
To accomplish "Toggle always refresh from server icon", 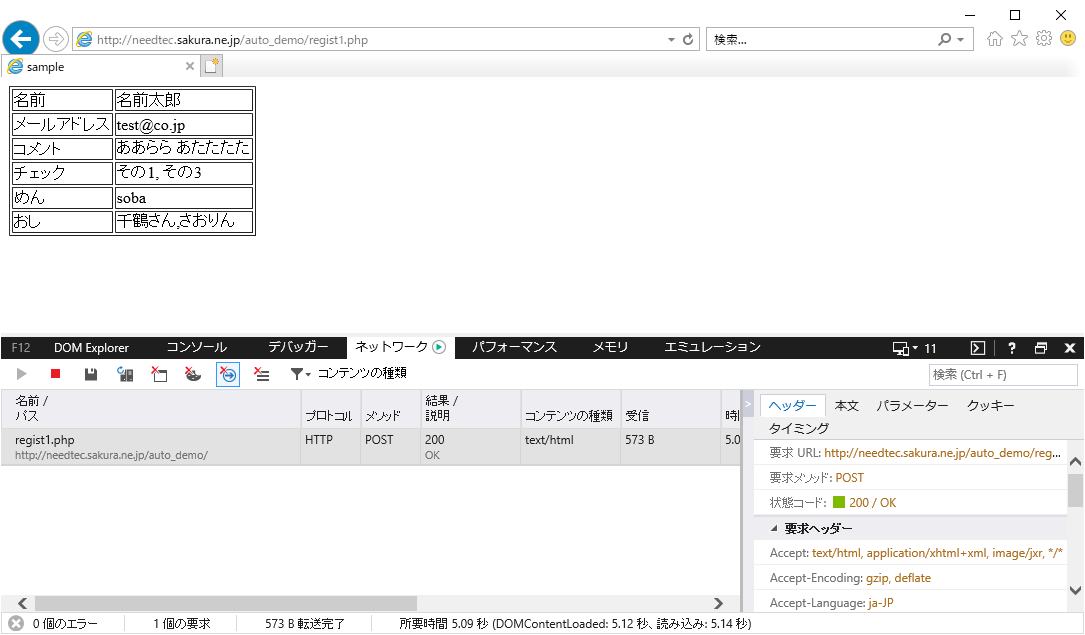I will (125, 374).
